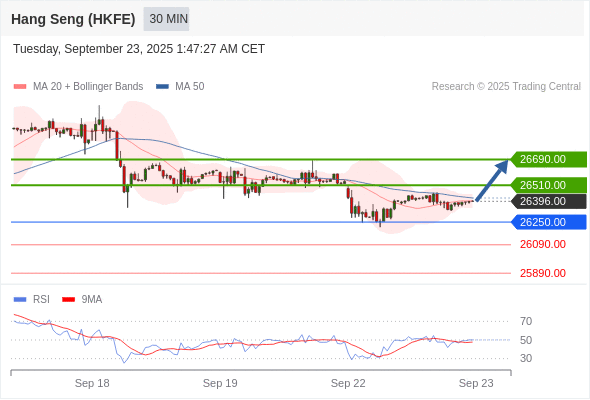Click the 26396.00 current price tag
Screen dimensions: 590x400
549,201
